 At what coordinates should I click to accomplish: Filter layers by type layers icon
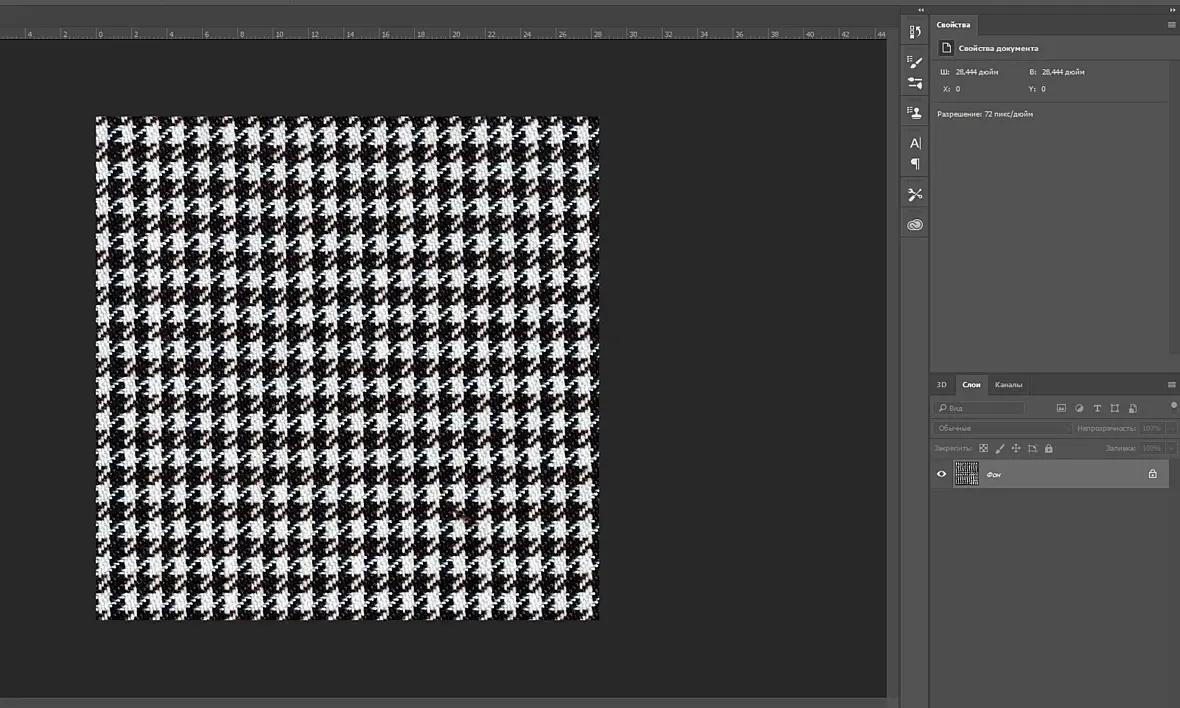coord(1097,408)
